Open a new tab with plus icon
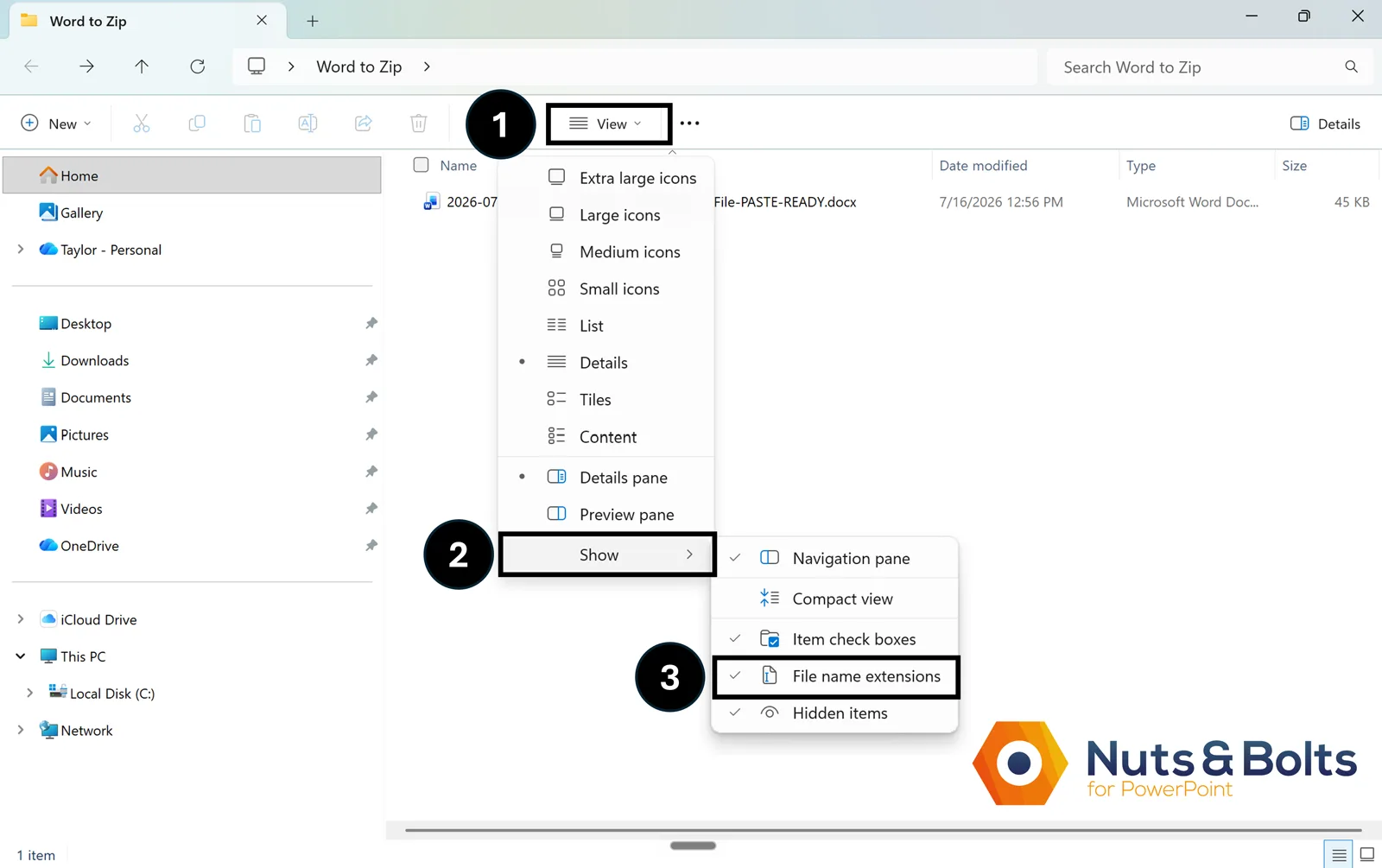This screenshot has width=1382, height=868. [313, 21]
